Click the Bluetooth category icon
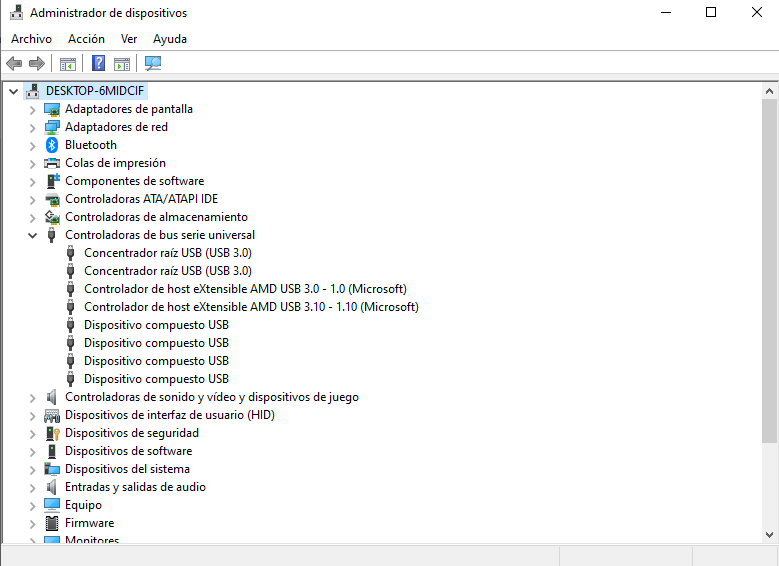The image size is (779, 566). tap(52, 145)
